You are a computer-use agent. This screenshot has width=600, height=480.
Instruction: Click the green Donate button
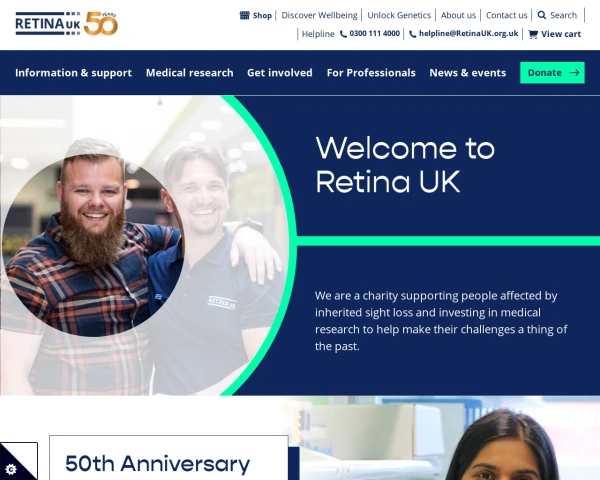coord(552,73)
